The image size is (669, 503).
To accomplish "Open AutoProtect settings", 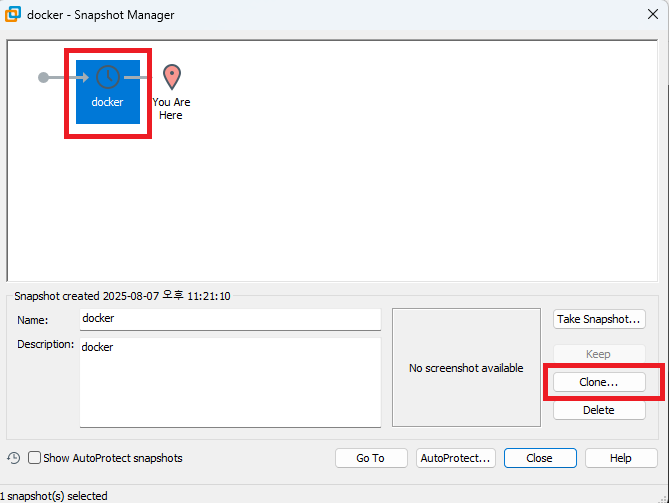I will pyautogui.click(x=456, y=458).
